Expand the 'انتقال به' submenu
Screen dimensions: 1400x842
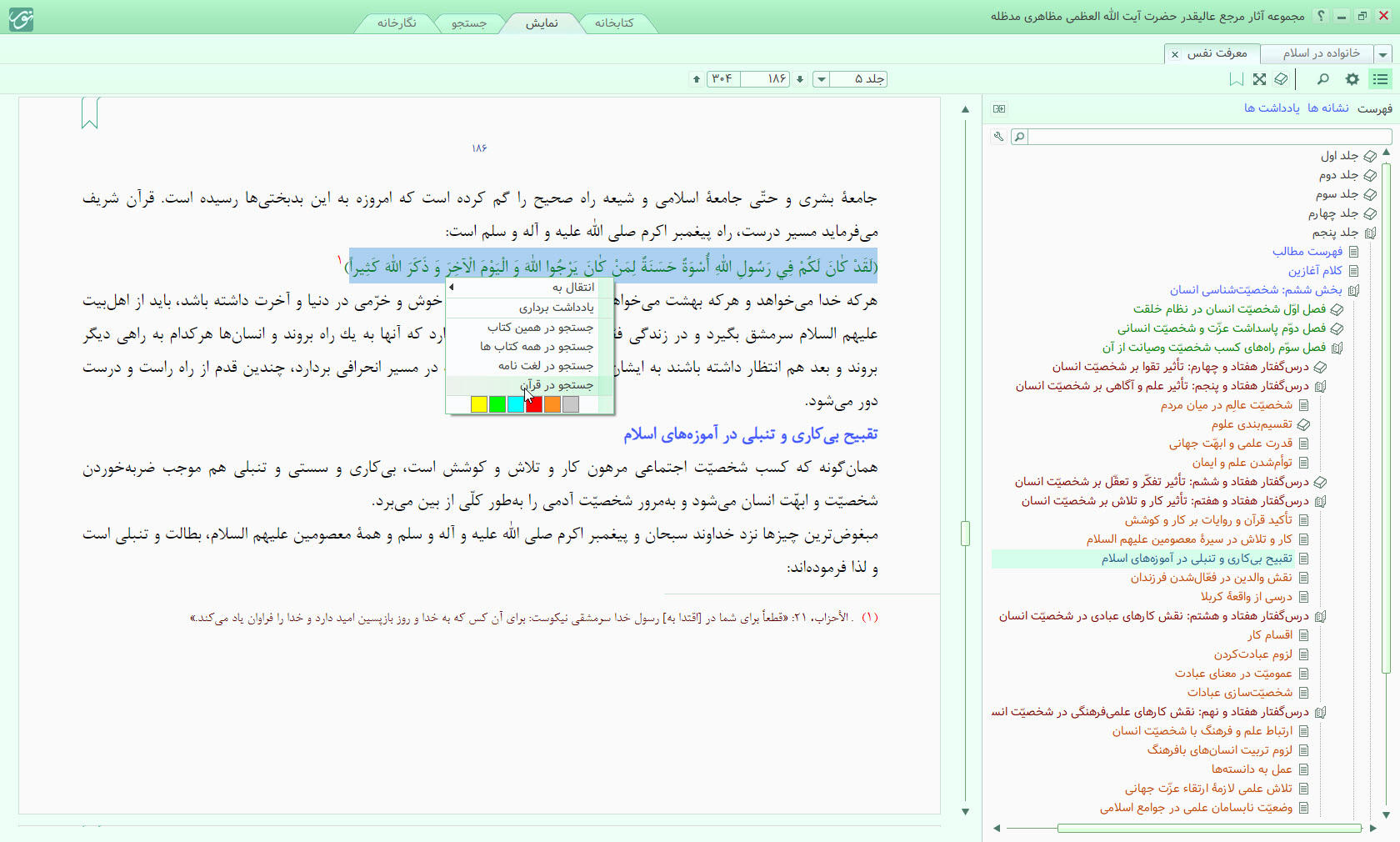pyautogui.click(x=532, y=288)
